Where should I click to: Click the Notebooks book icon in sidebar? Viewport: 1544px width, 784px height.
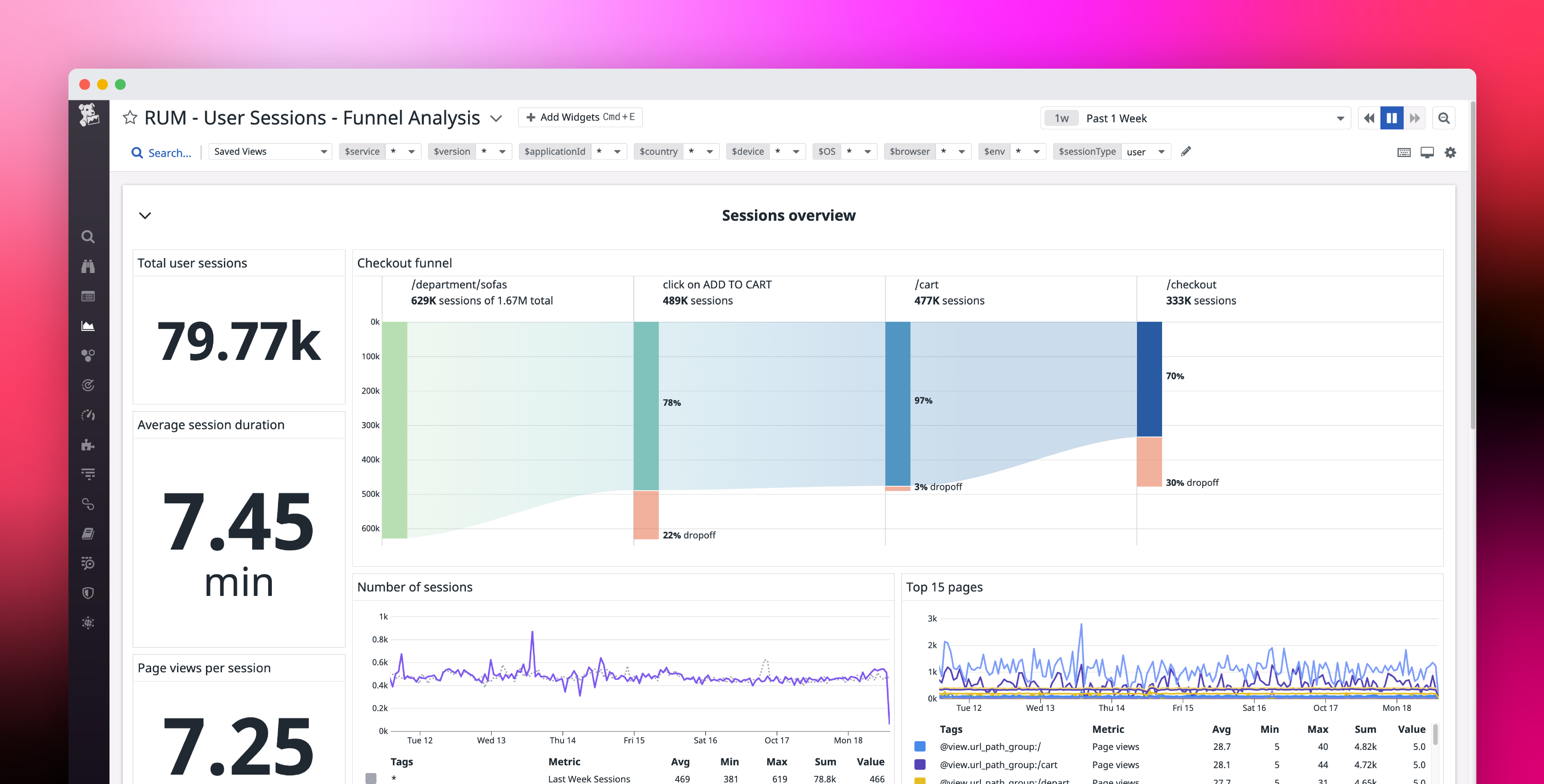coord(88,533)
